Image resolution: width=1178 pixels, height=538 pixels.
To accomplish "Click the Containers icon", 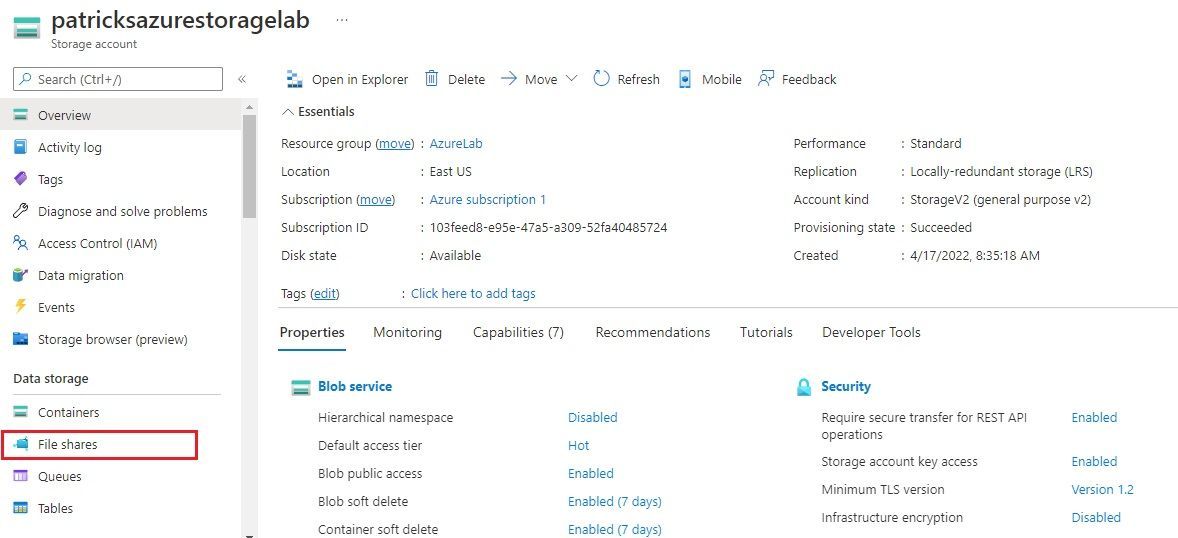I will coord(21,412).
